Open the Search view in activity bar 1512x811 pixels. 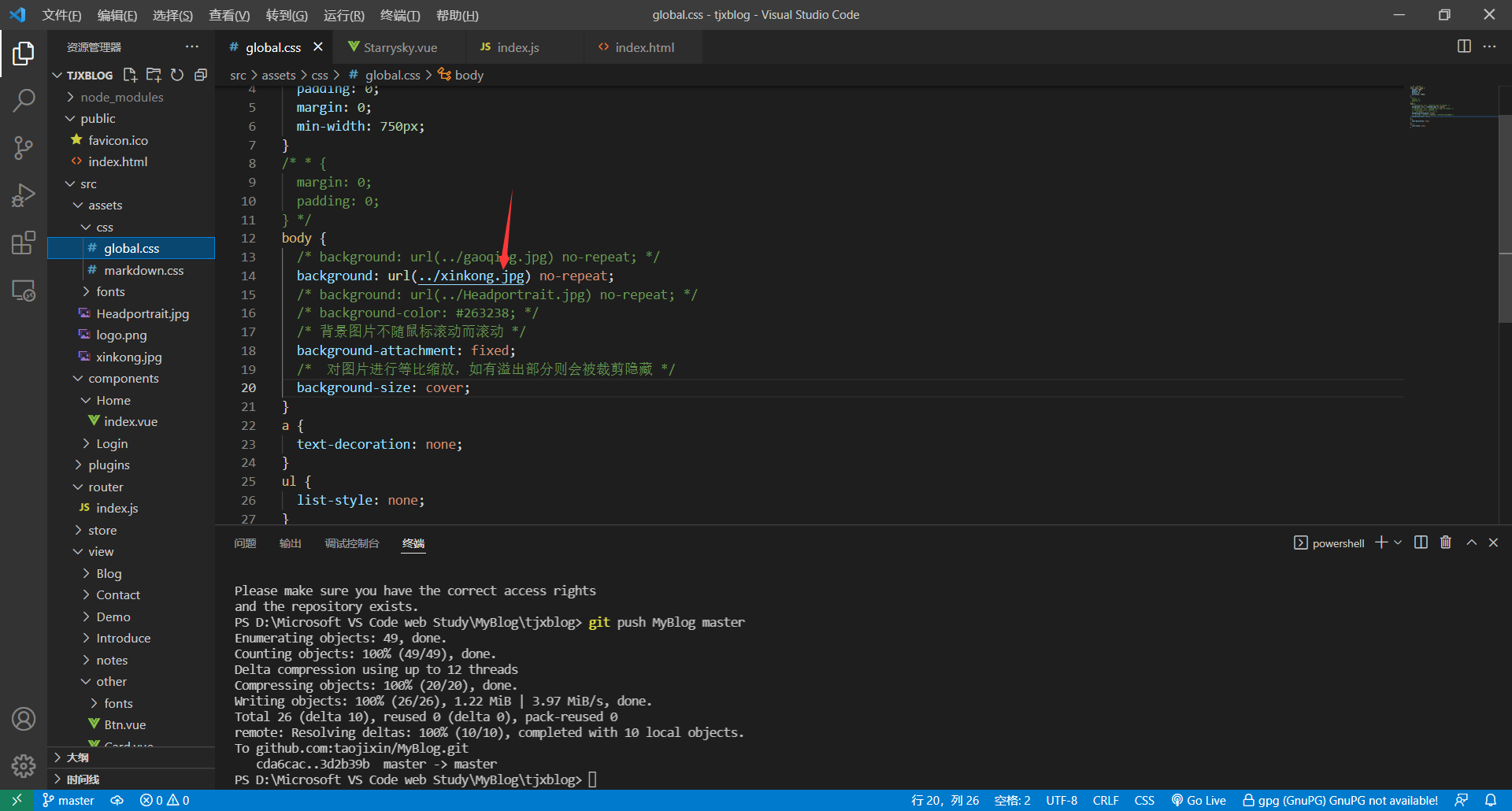[24, 100]
